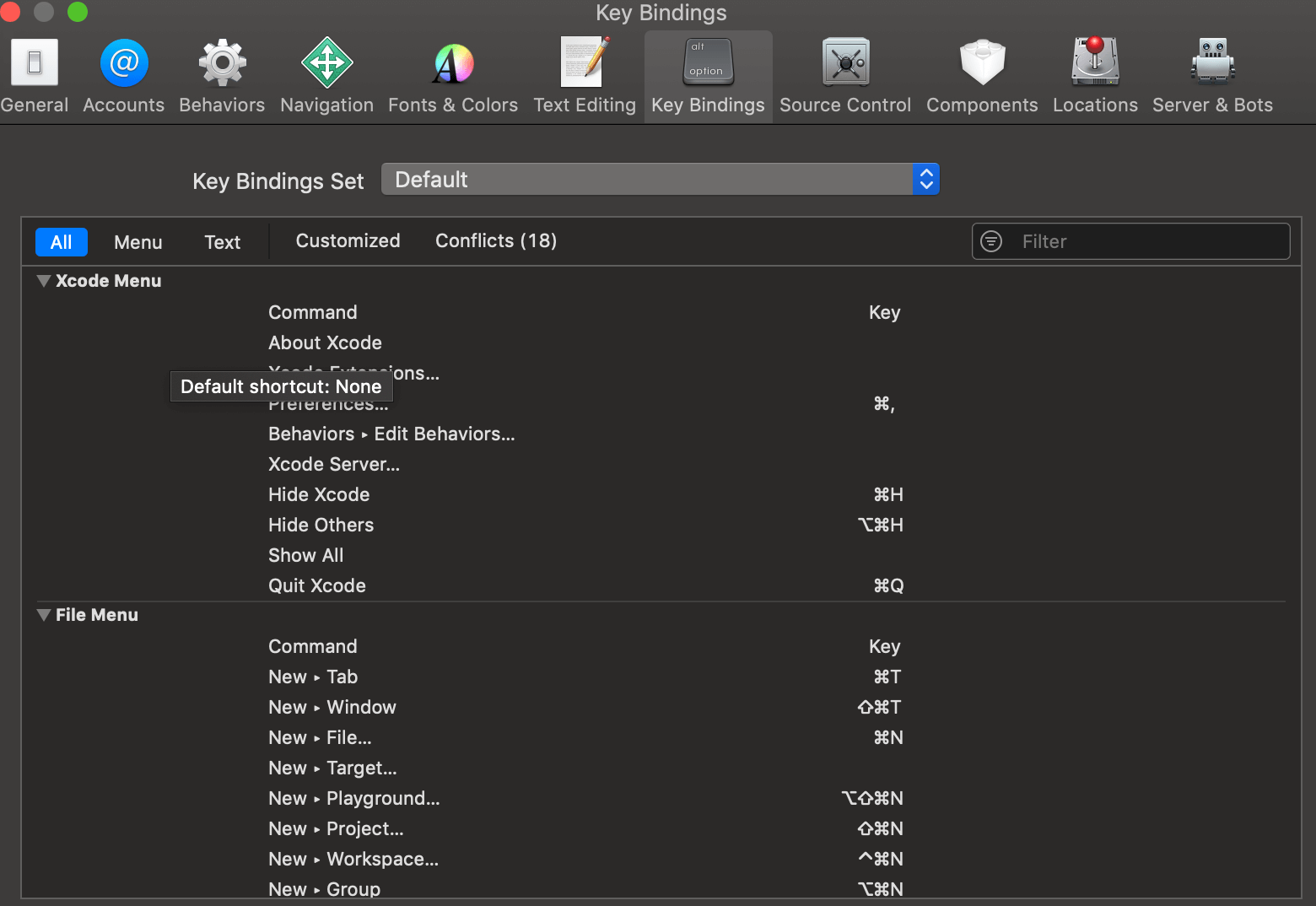Select the New File... command row
The width and height of the screenshot is (1316, 906).
[x=661, y=737]
